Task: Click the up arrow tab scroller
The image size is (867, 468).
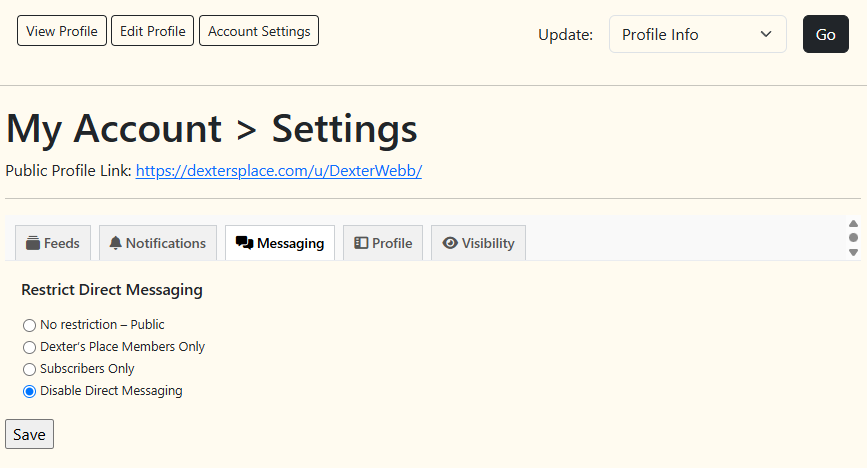Action: pos(853,223)
